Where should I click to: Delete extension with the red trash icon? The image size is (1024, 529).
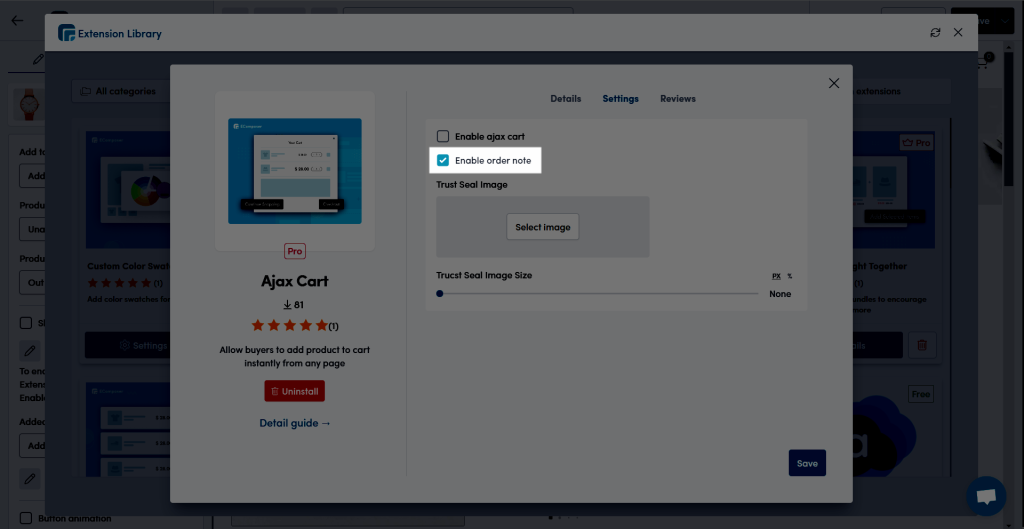coord(922,345)
